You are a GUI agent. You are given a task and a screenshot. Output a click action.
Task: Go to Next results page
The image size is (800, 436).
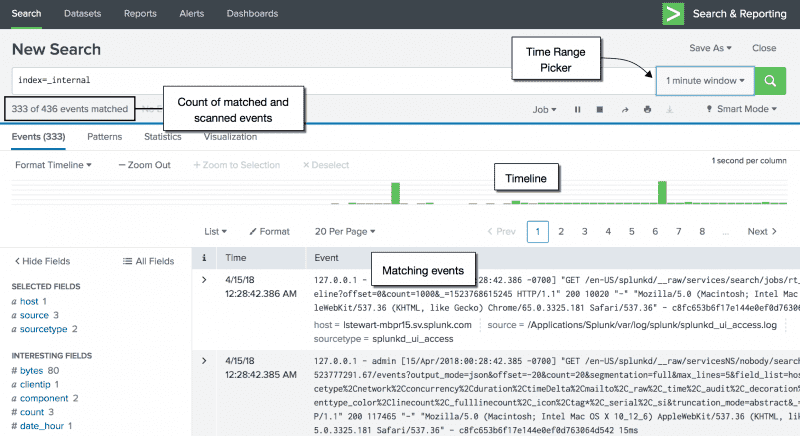tap(762, 232)
